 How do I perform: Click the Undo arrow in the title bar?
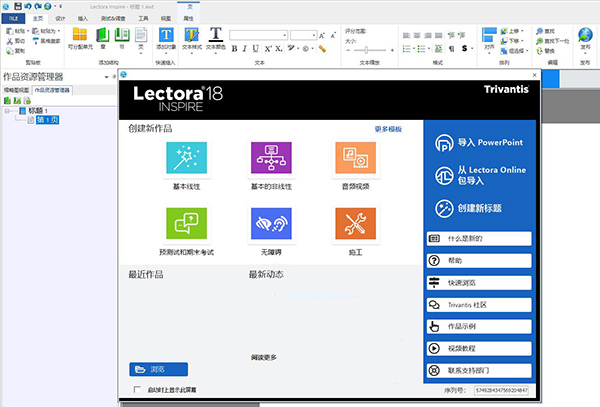point(28,6)
